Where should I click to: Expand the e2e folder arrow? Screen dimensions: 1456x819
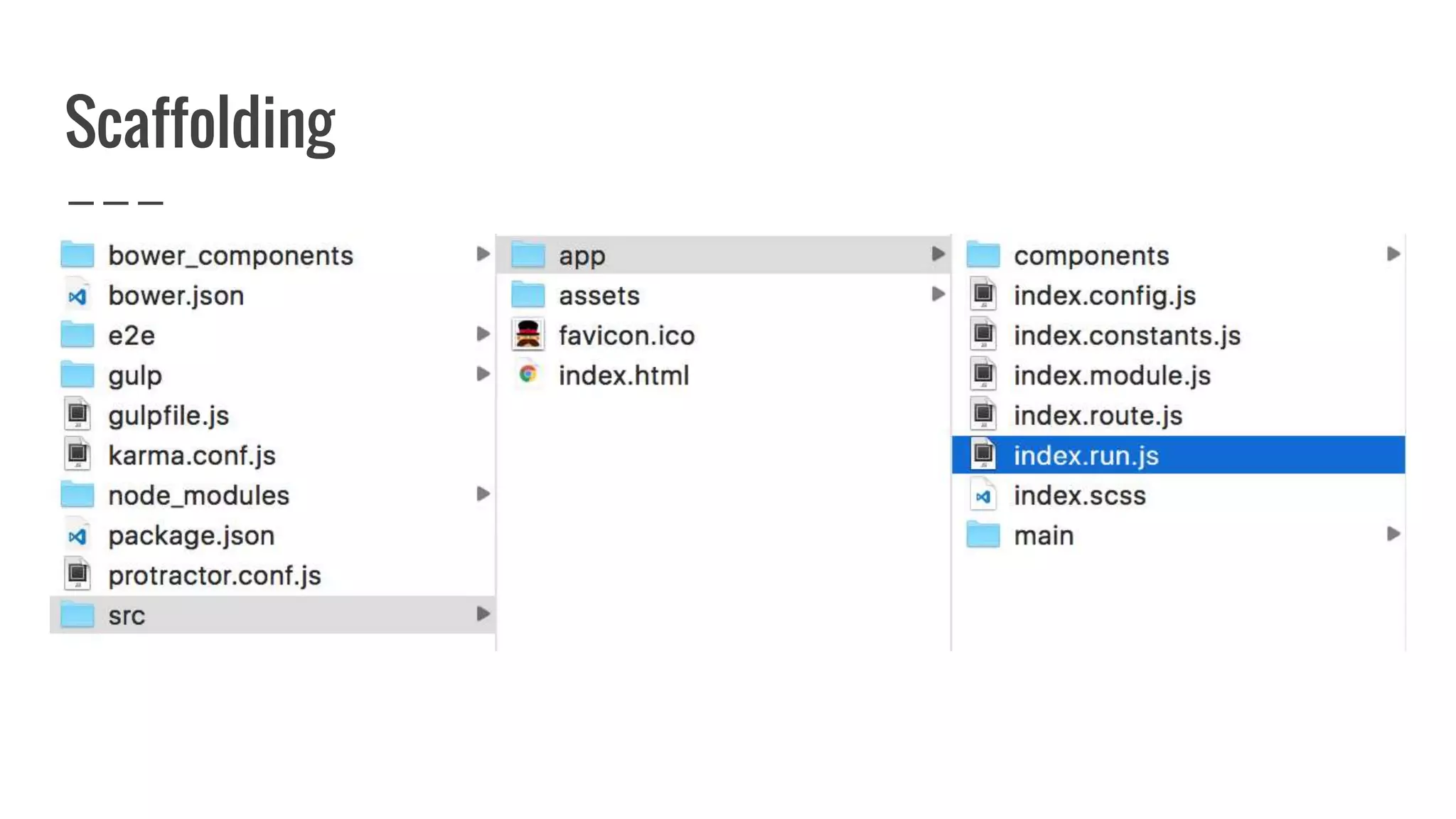click(x=483, y=333)
